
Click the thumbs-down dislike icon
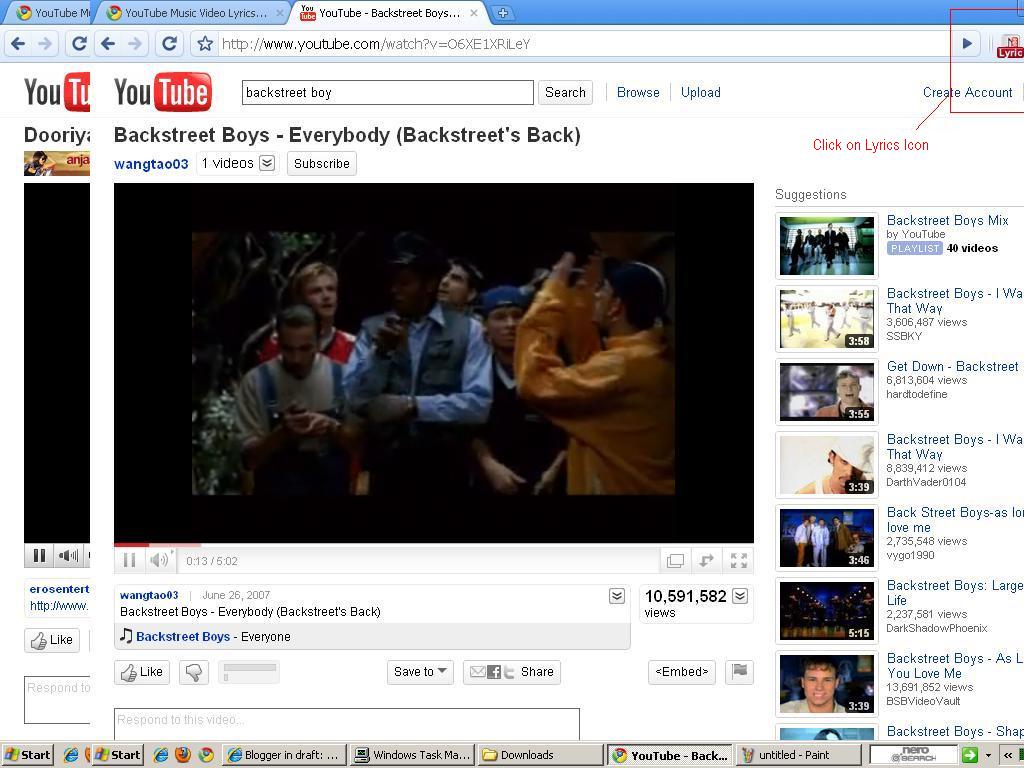coord(194,672)
